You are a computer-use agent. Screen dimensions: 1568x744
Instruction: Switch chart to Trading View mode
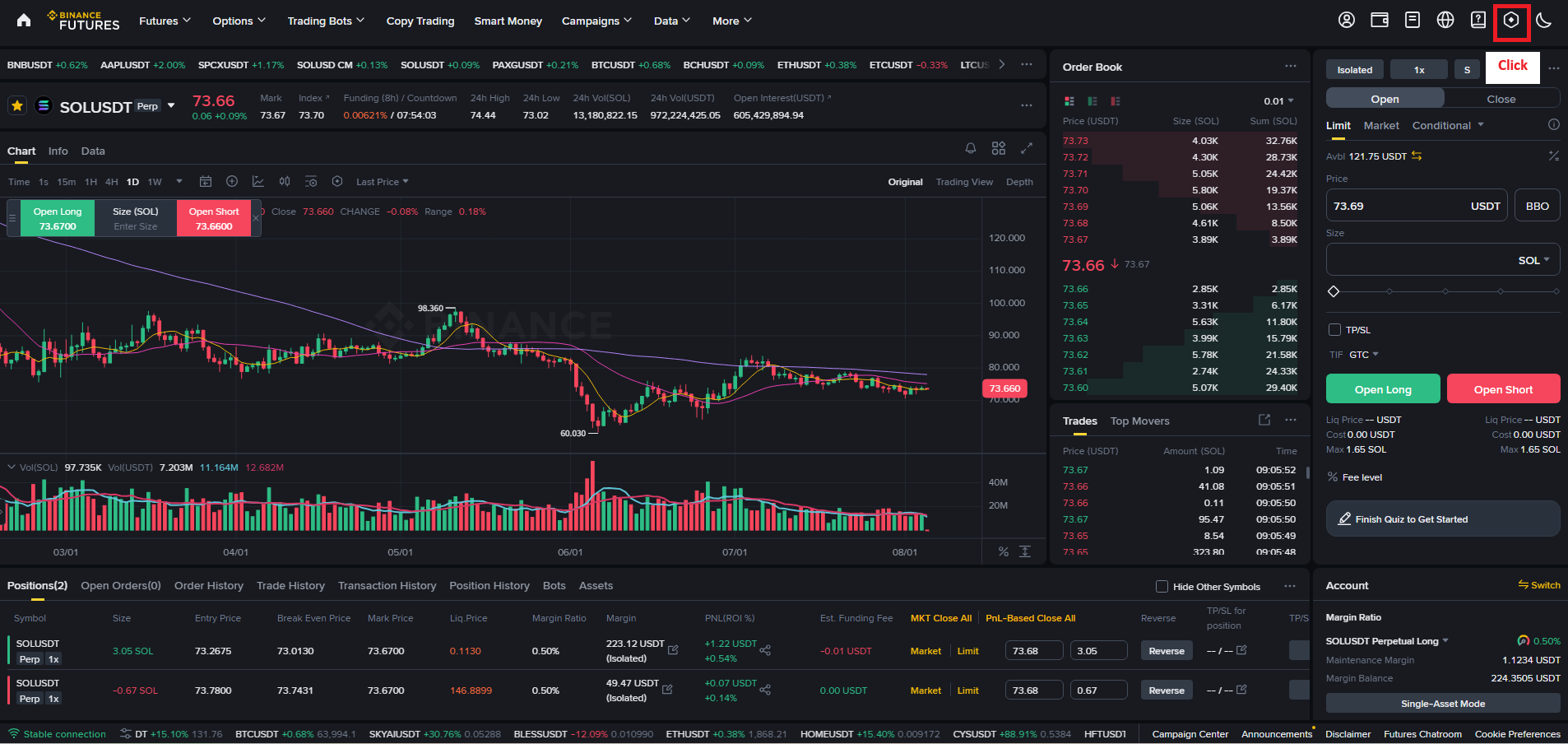tap(964, 182)
